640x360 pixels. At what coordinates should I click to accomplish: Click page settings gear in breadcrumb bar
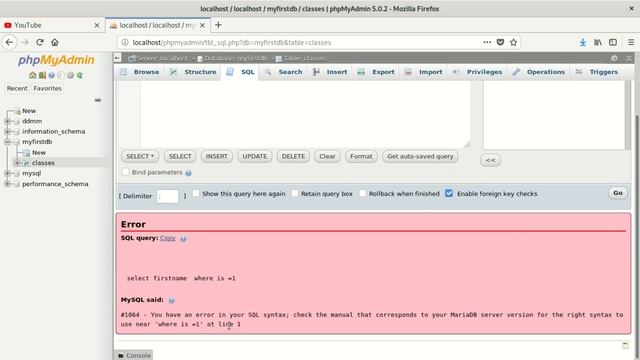point(614,58)
